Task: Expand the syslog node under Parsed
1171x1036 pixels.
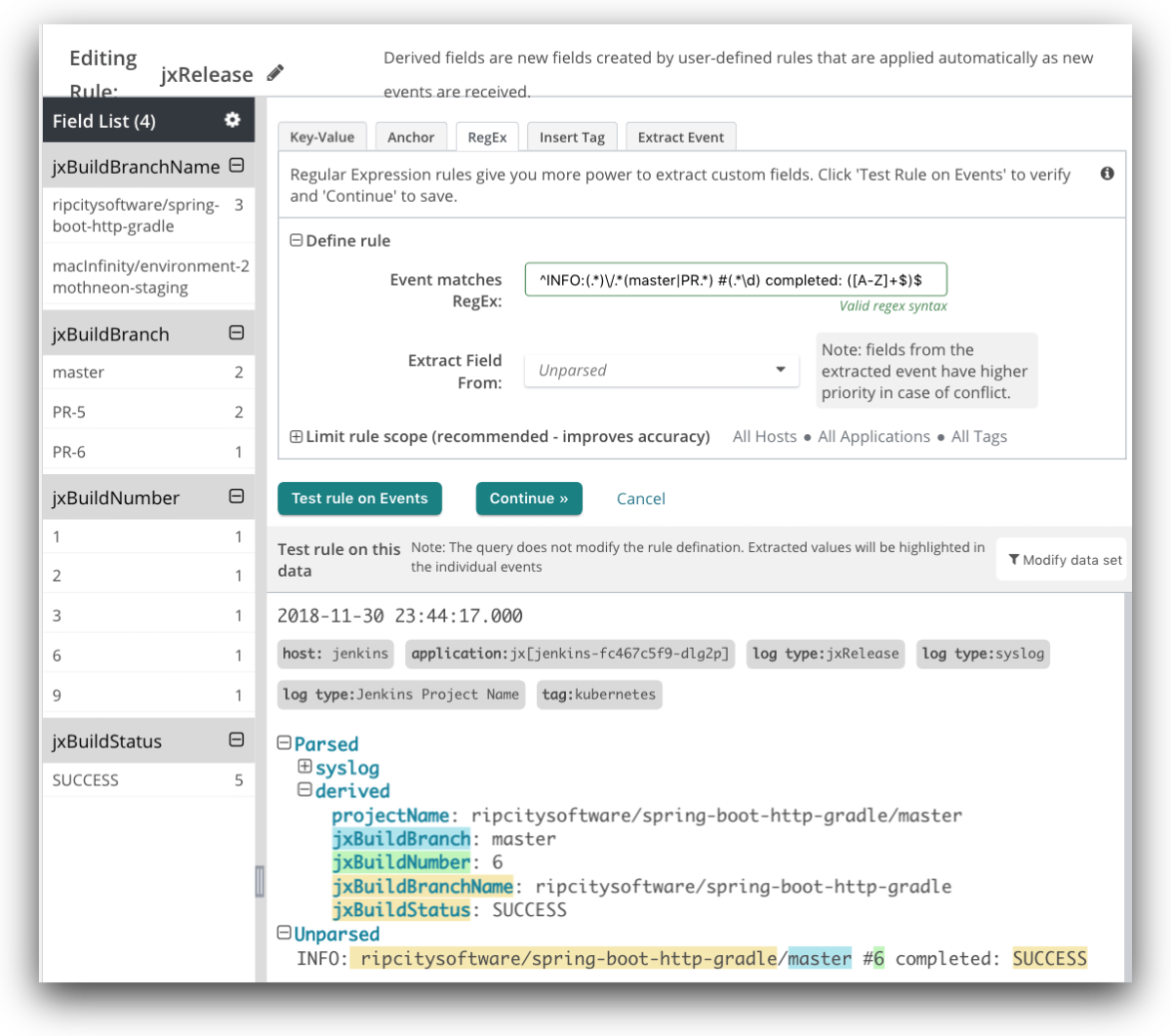Action: coord(303,768)
